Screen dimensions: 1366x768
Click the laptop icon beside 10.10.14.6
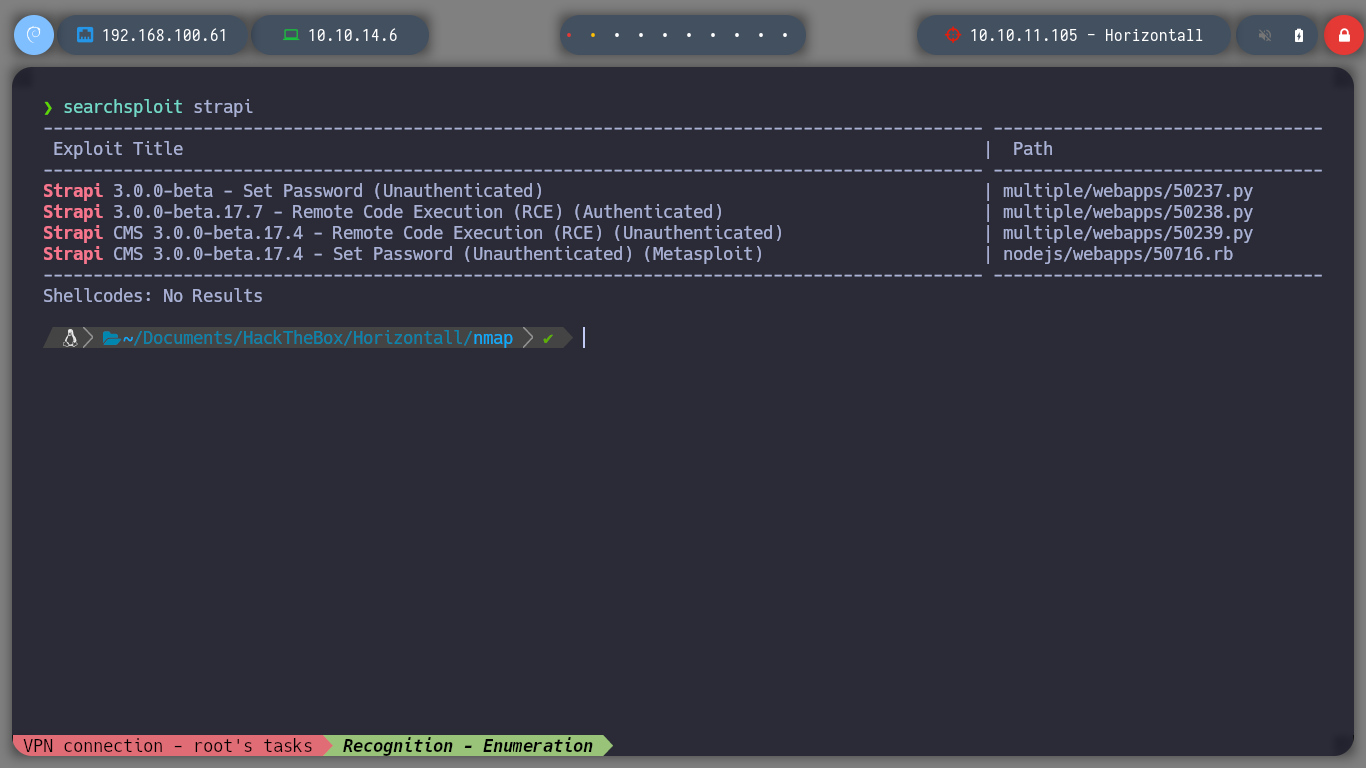pos(291,35)
